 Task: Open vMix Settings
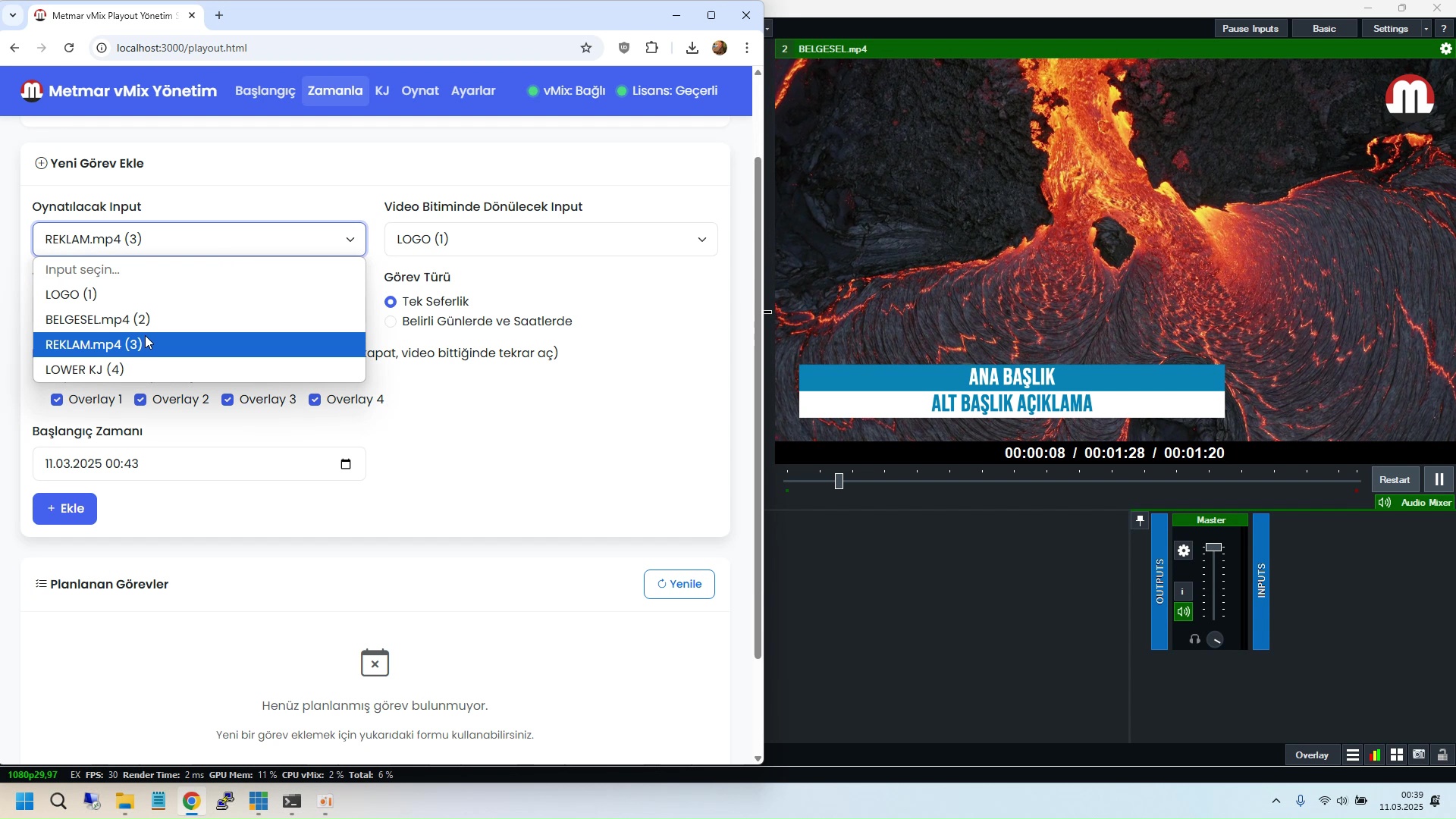1391,29
